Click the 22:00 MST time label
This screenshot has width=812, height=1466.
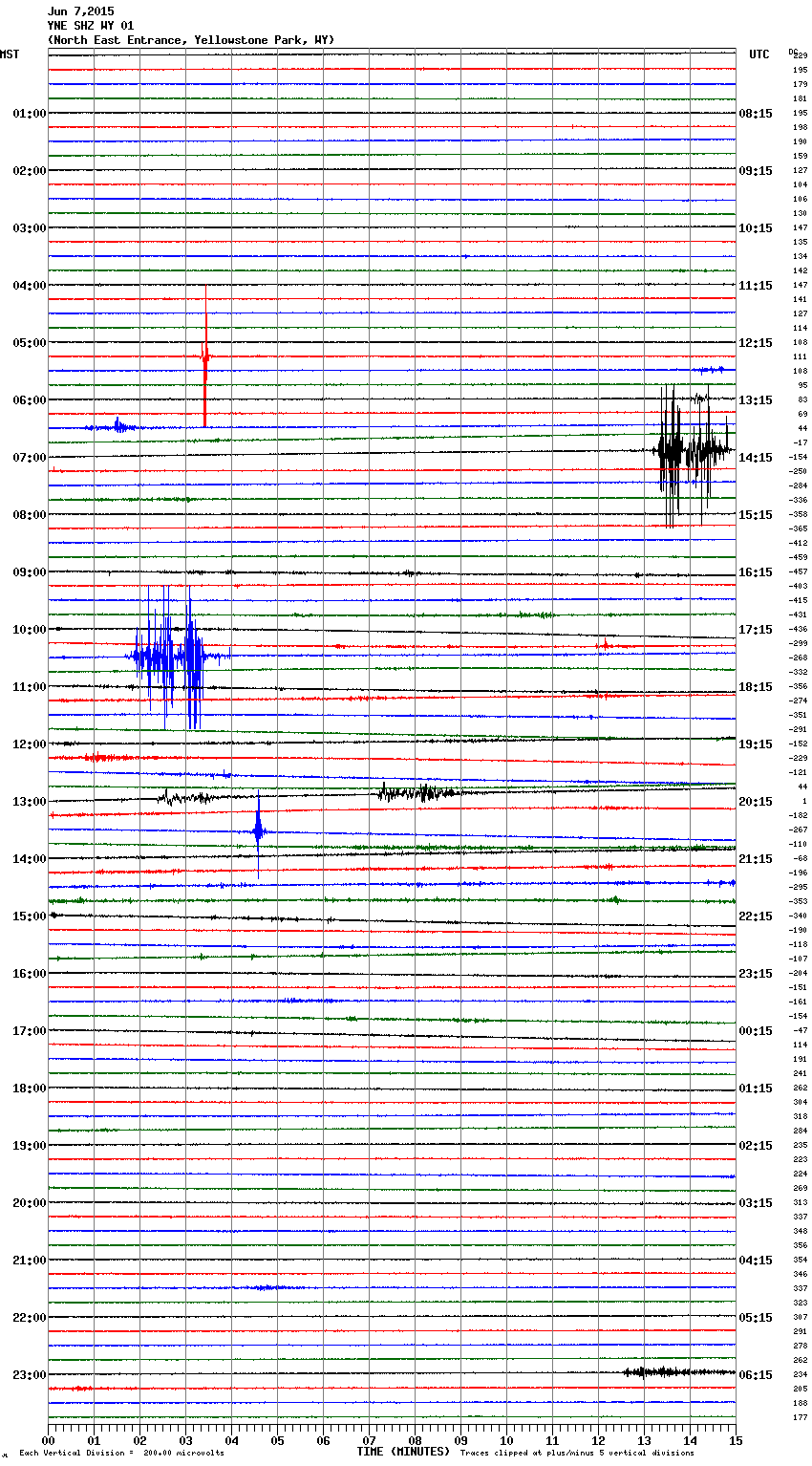30,1318
